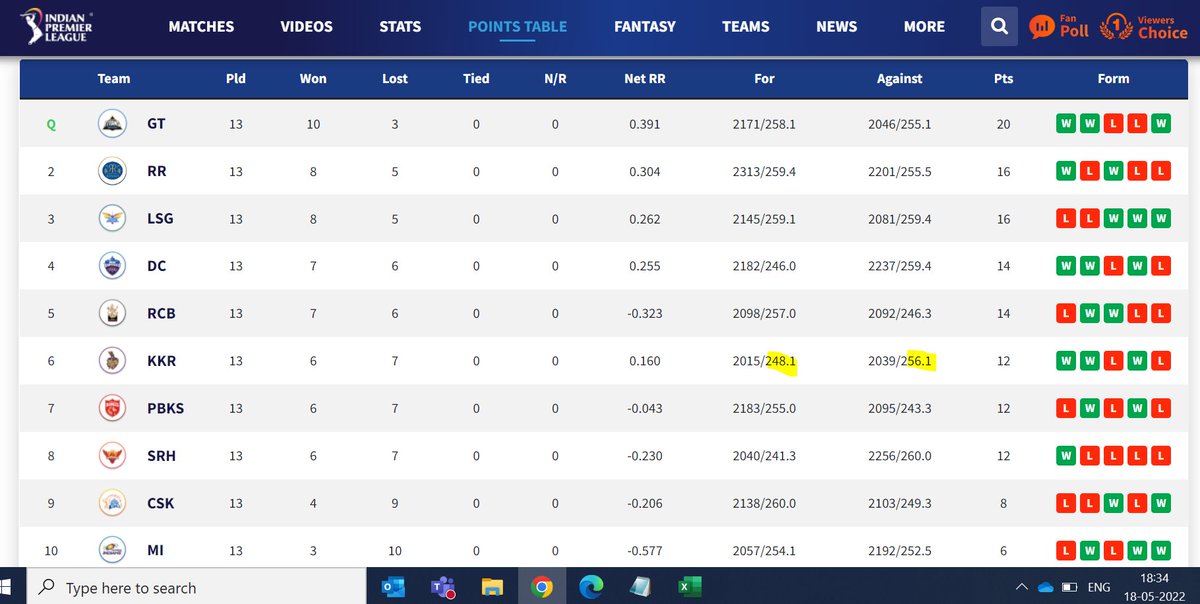Click the battery tray icon
Screen dimensions: 1200x604
[x=1069, y=587]
